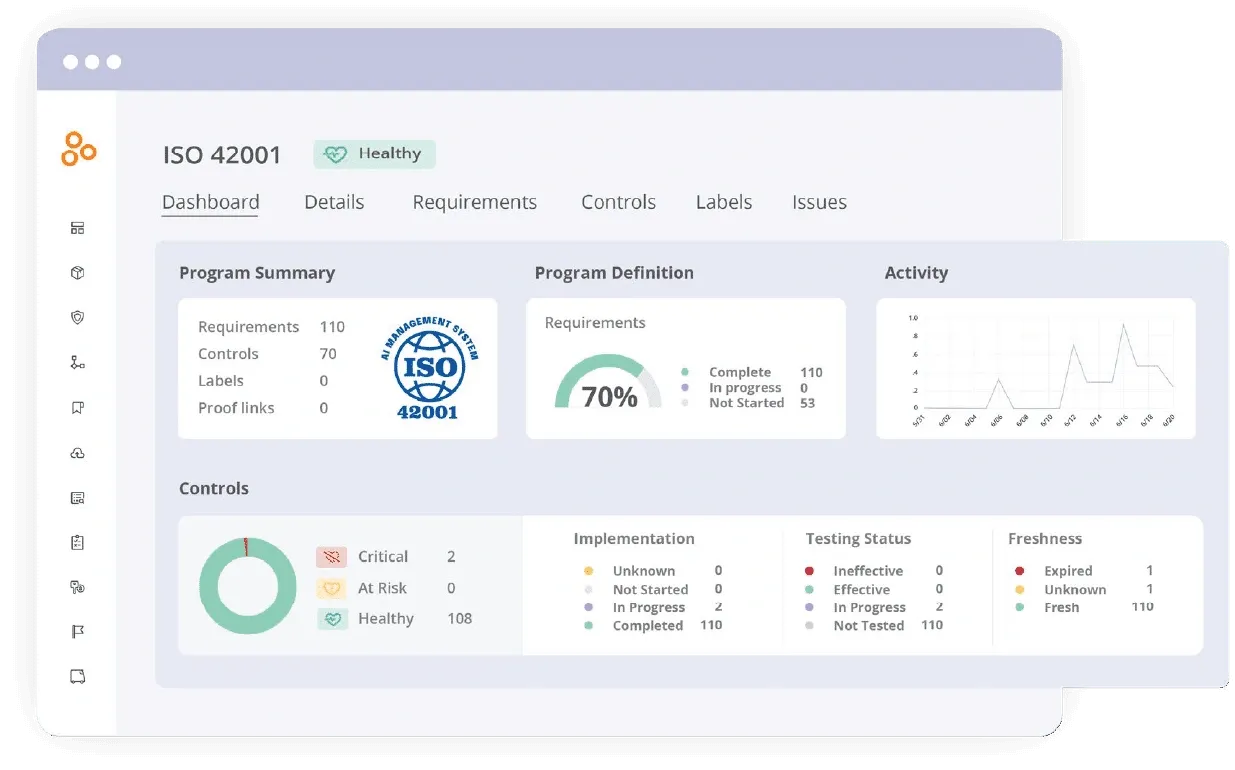Click the At Risk label

pos(382,588)
